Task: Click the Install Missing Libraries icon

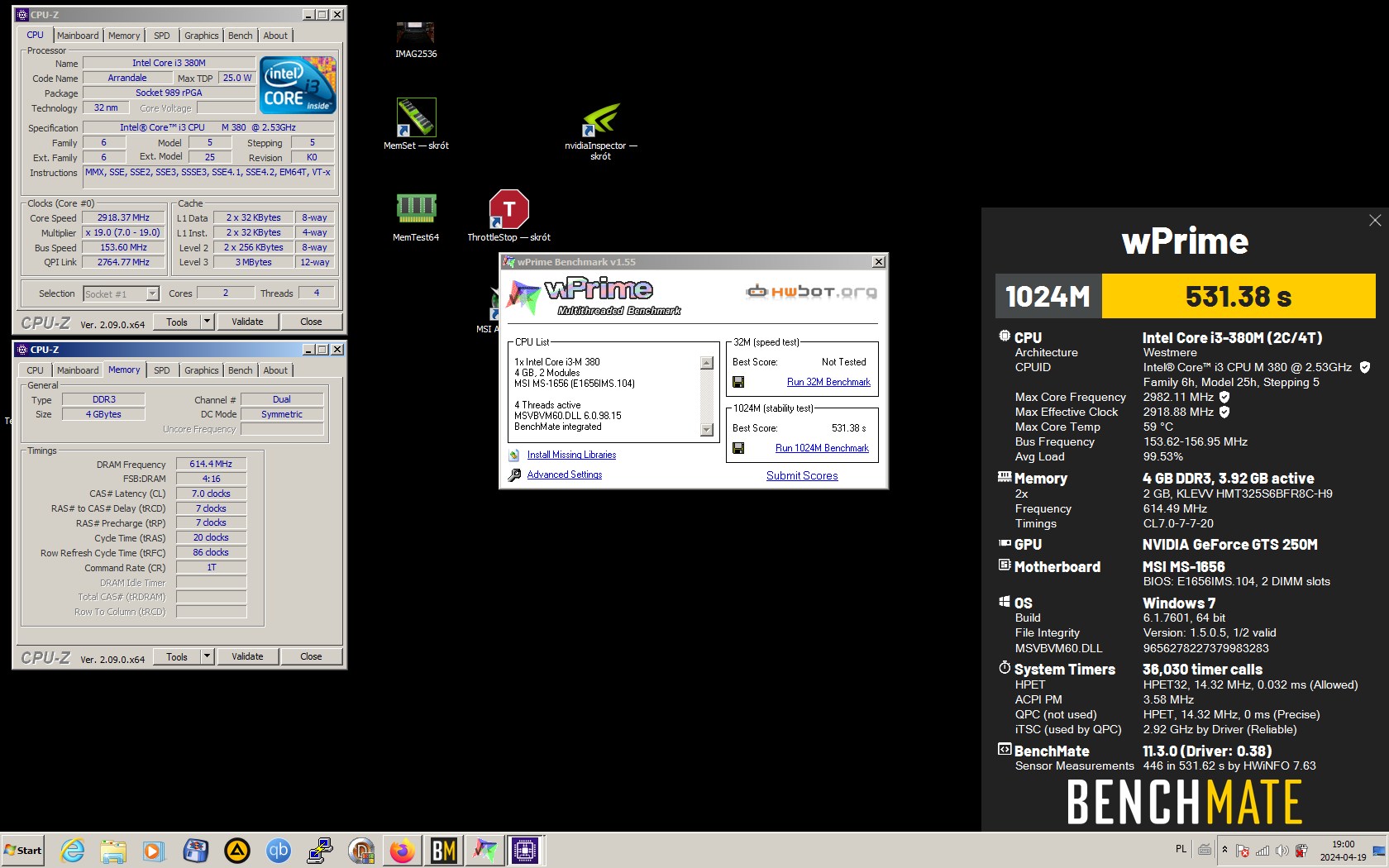Action: 514,455
